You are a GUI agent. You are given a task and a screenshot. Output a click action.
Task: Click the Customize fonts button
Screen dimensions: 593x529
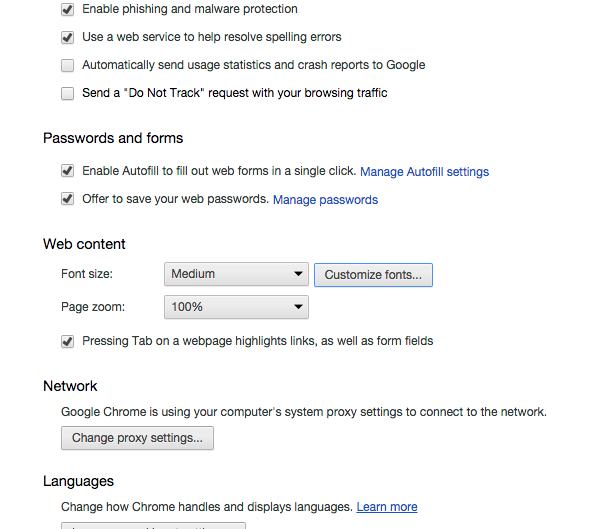(373, 275)
